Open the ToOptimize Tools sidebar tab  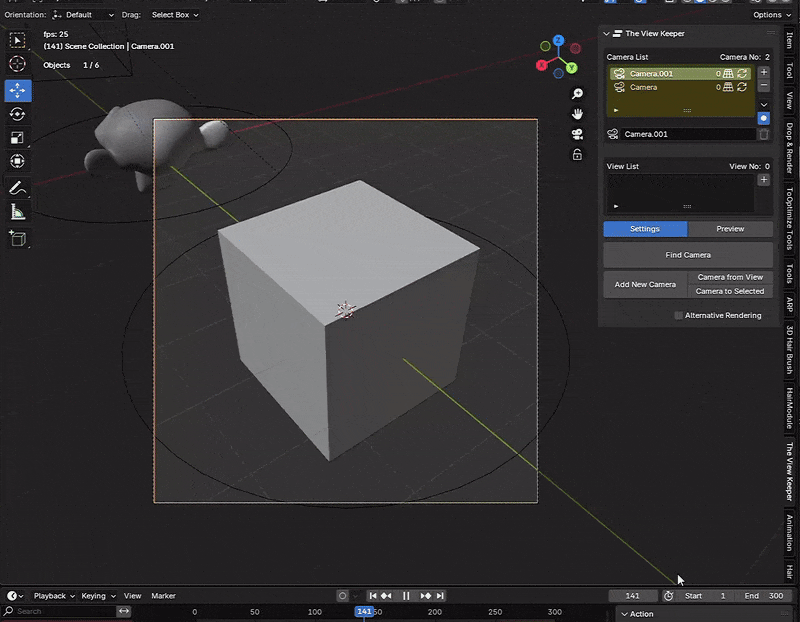pos(790,218)
